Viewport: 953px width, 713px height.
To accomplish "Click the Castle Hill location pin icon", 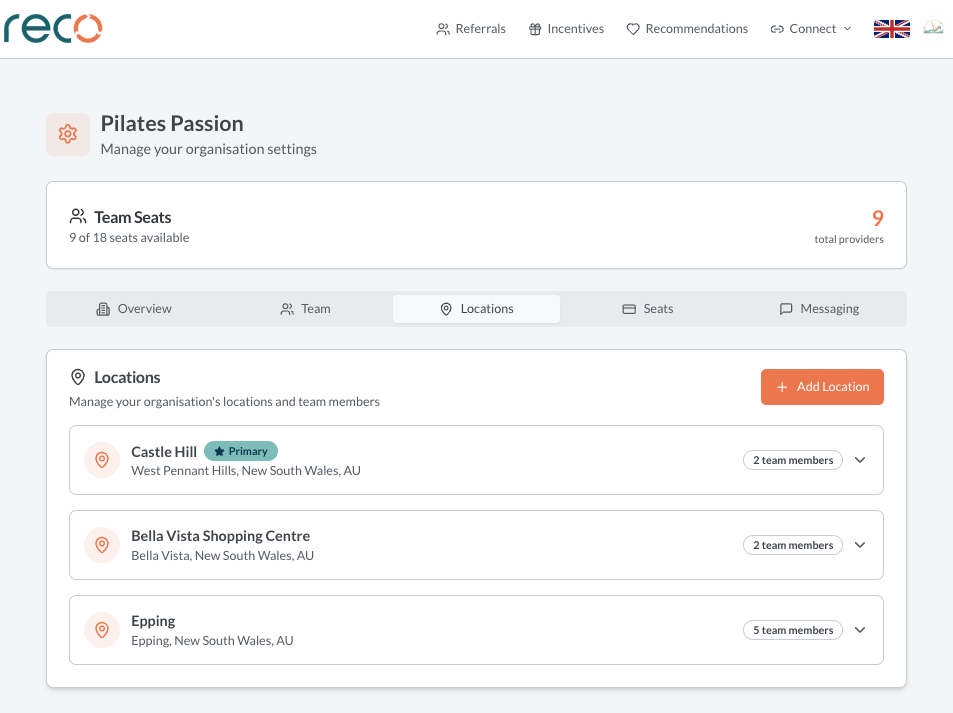I will point(101,460).
